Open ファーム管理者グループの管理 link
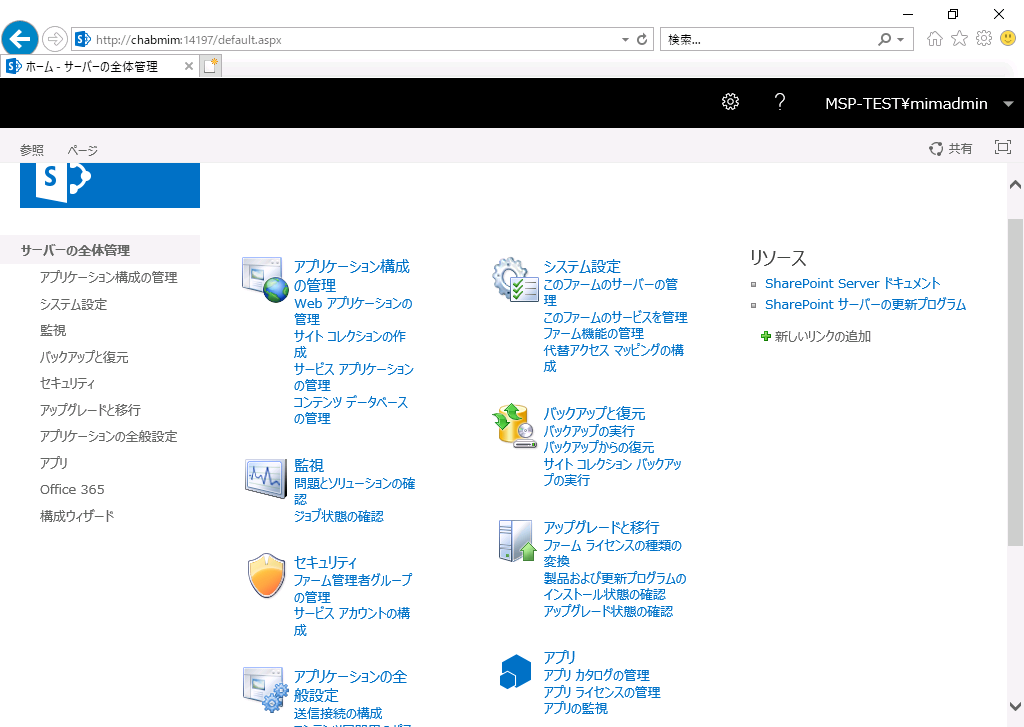 tap(353, 589)
